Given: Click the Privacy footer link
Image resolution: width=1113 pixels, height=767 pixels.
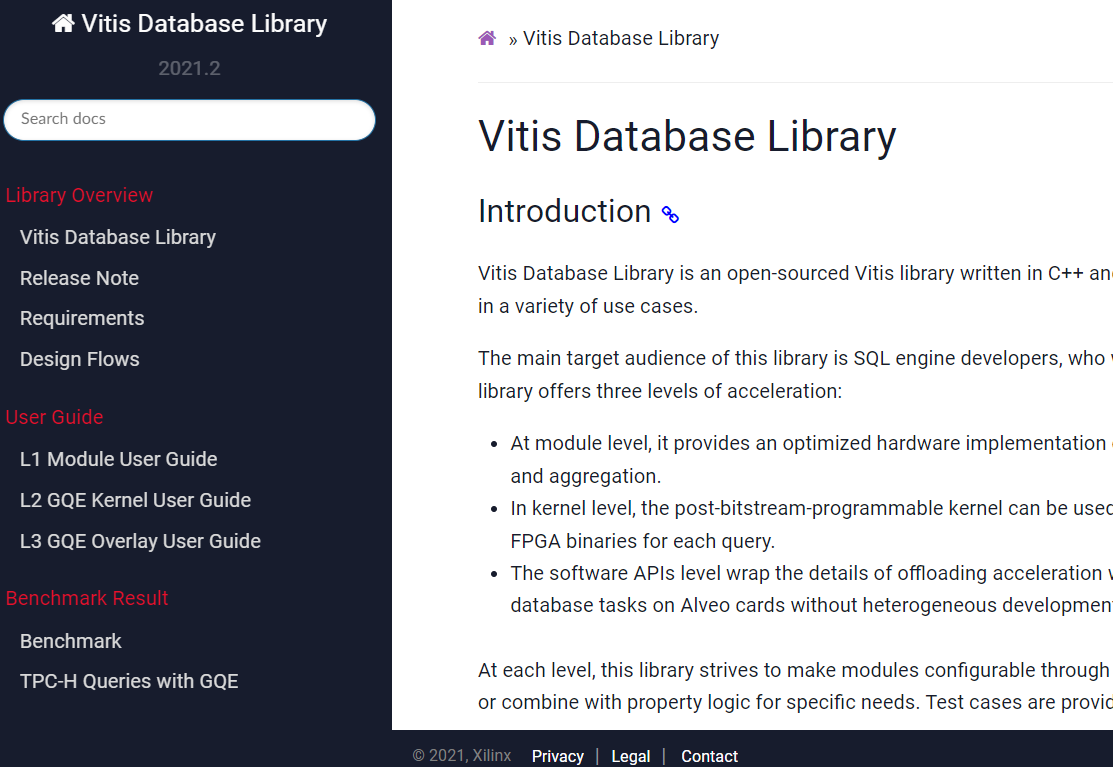Looking at the screenshot, I should click(x=558, y=756).
